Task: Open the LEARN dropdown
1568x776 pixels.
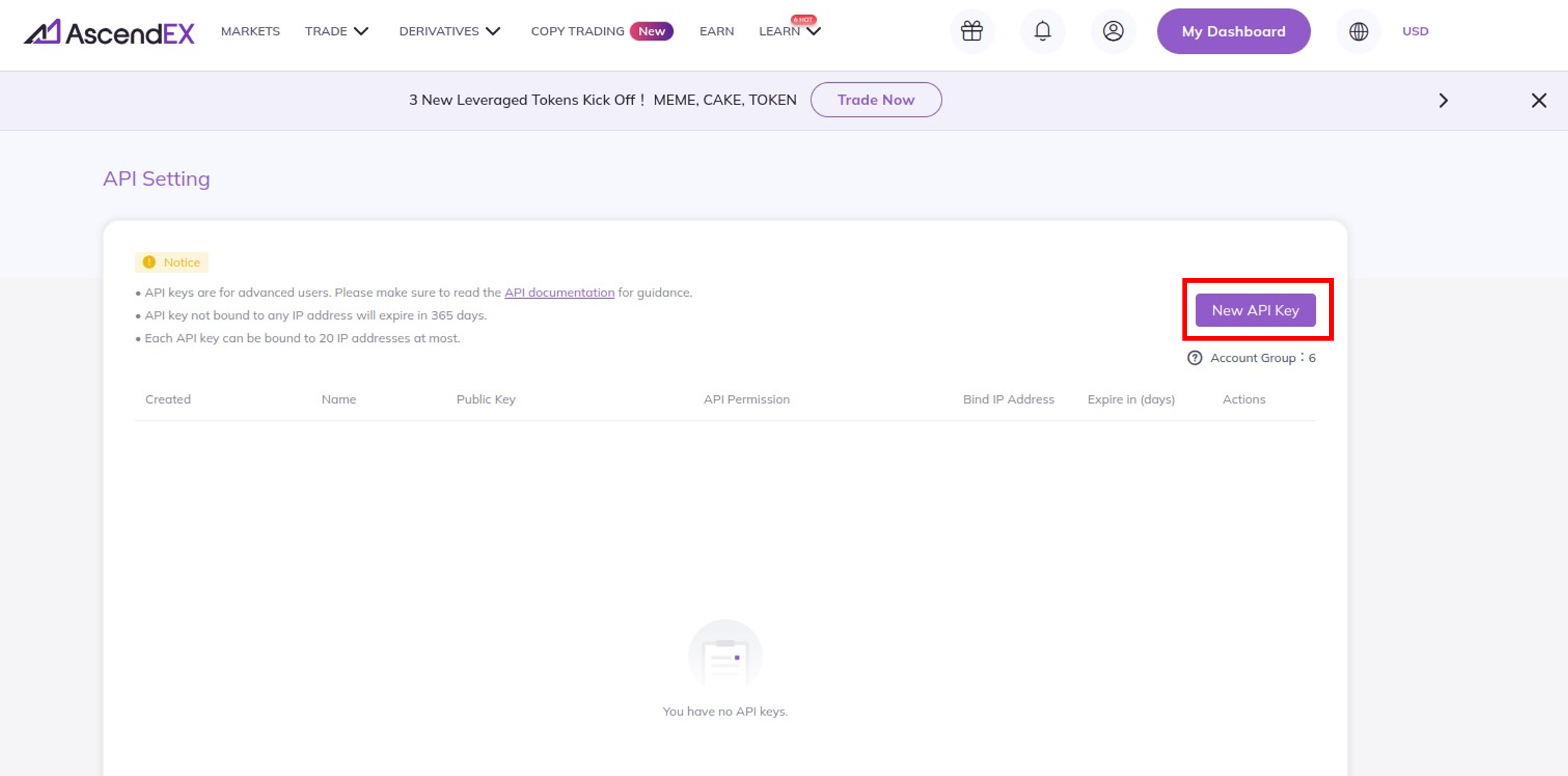Action: (x=789, y=31)
